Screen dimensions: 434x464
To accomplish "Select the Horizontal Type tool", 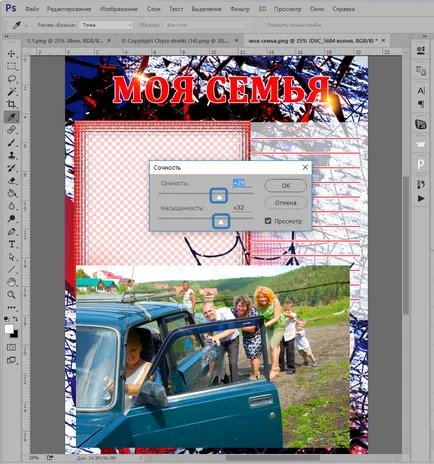I will coord(11,244).
